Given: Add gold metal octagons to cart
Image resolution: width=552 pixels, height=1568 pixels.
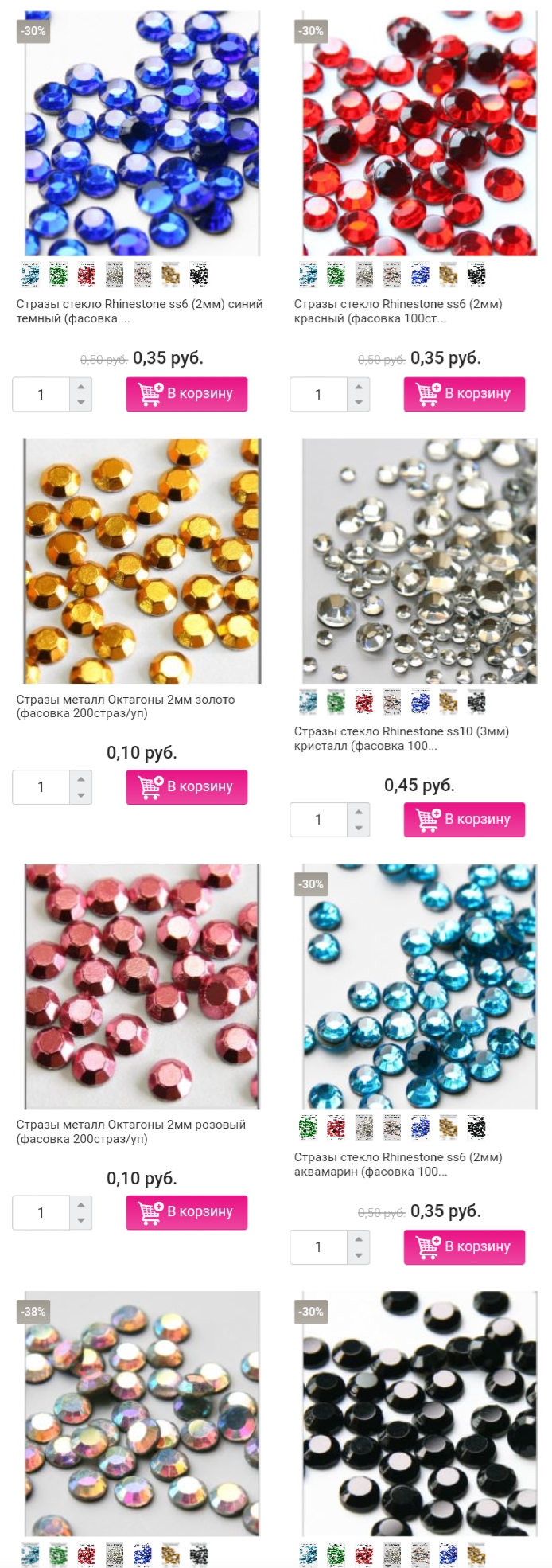Looking at the screenshot, I should (x=187, y=787).
